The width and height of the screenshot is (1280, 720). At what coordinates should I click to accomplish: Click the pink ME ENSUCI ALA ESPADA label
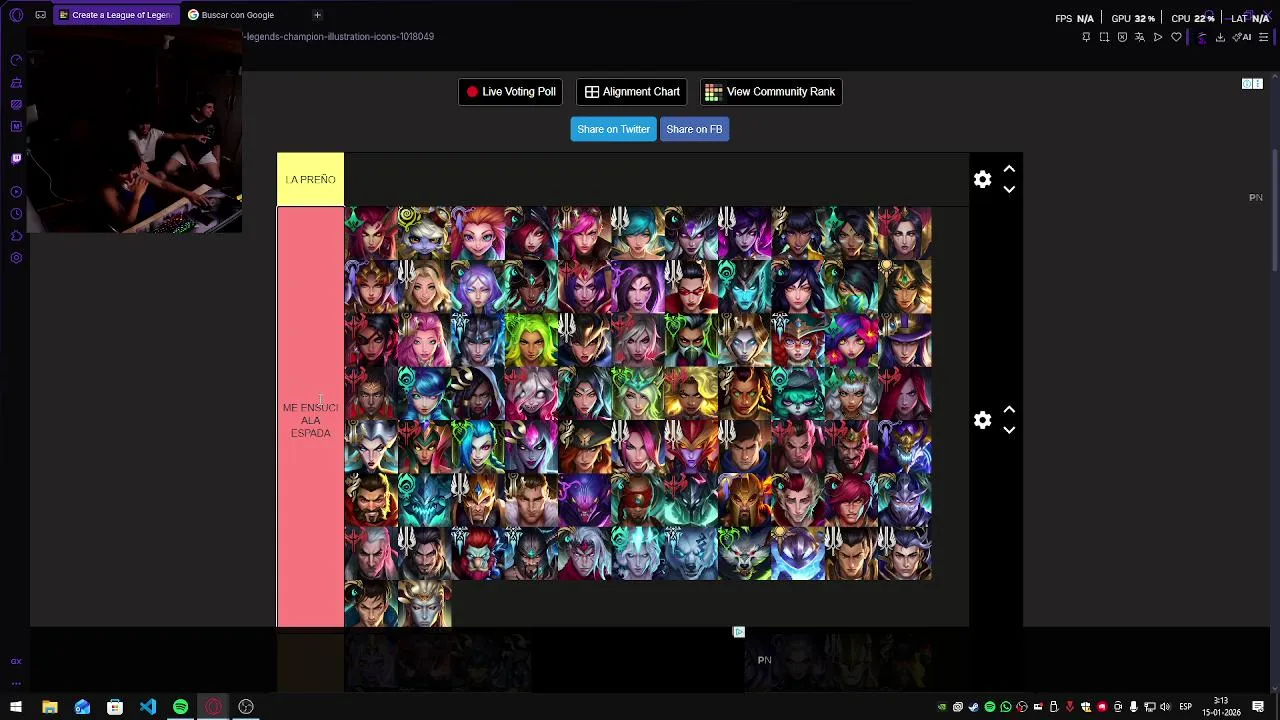coord(310,417)
